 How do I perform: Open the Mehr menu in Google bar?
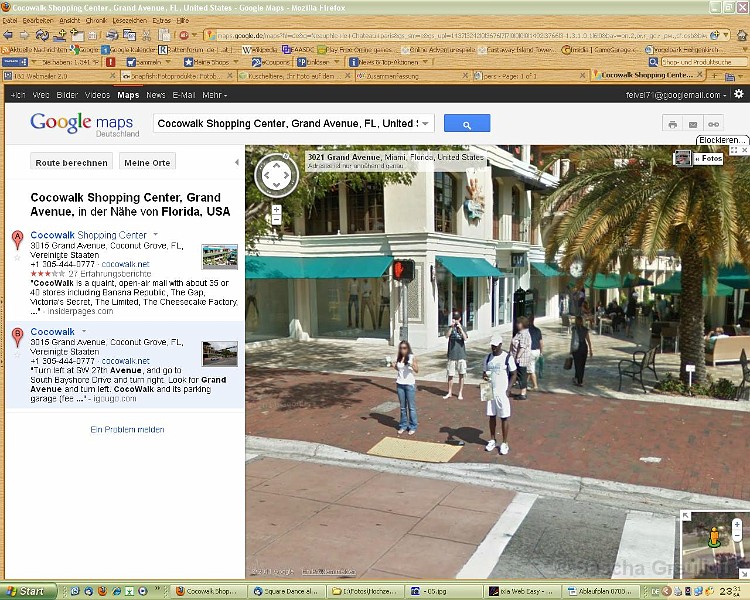[216, 95]
